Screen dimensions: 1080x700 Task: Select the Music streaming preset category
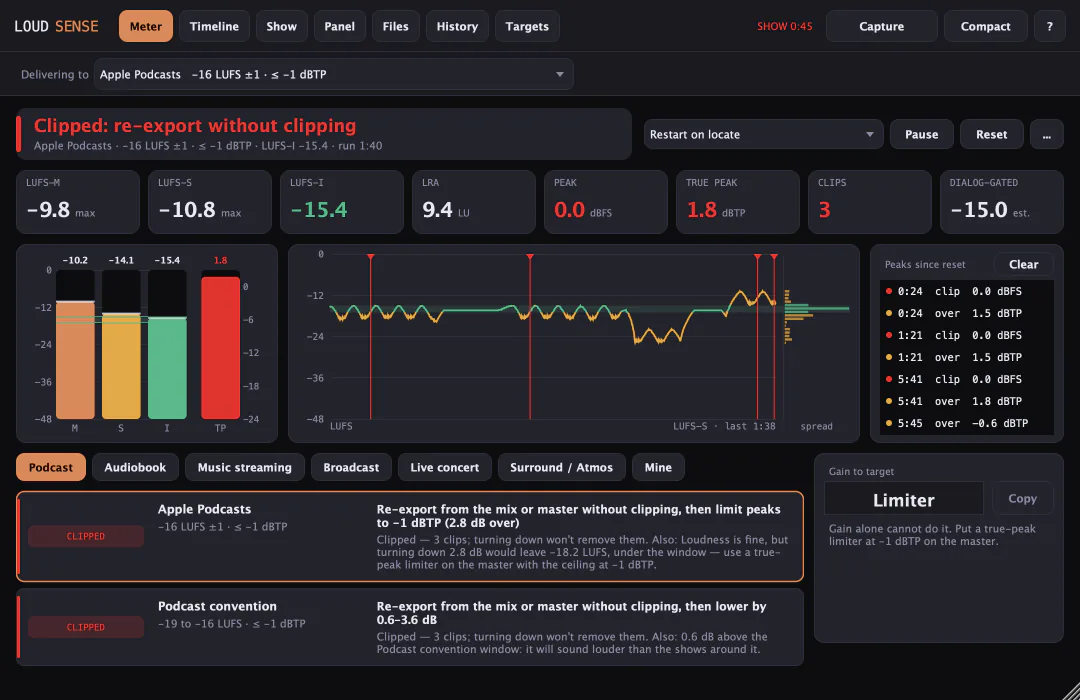pos(245,467)
